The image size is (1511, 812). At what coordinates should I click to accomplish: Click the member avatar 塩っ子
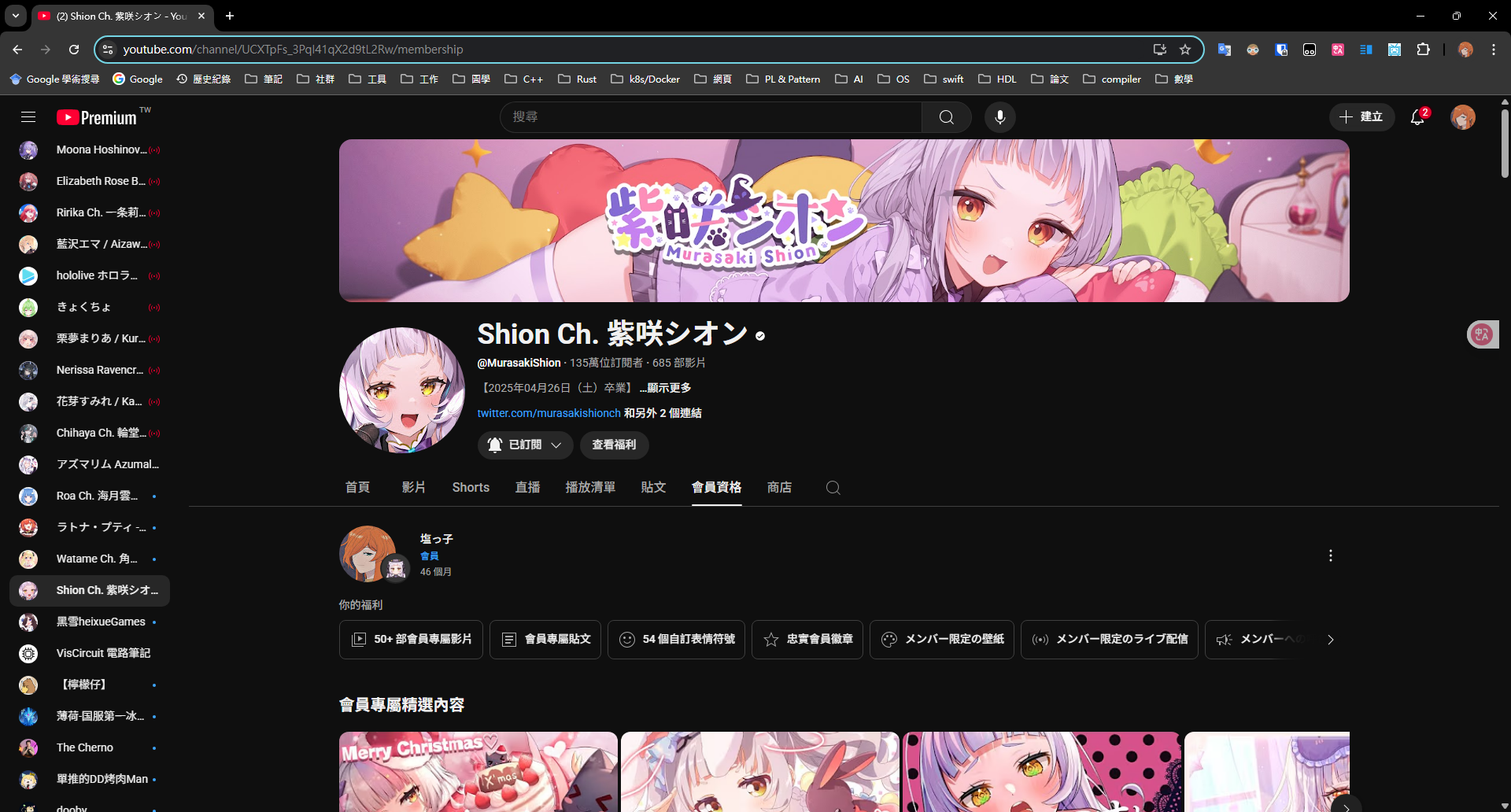pyautogui.click(x=368, y=554)
